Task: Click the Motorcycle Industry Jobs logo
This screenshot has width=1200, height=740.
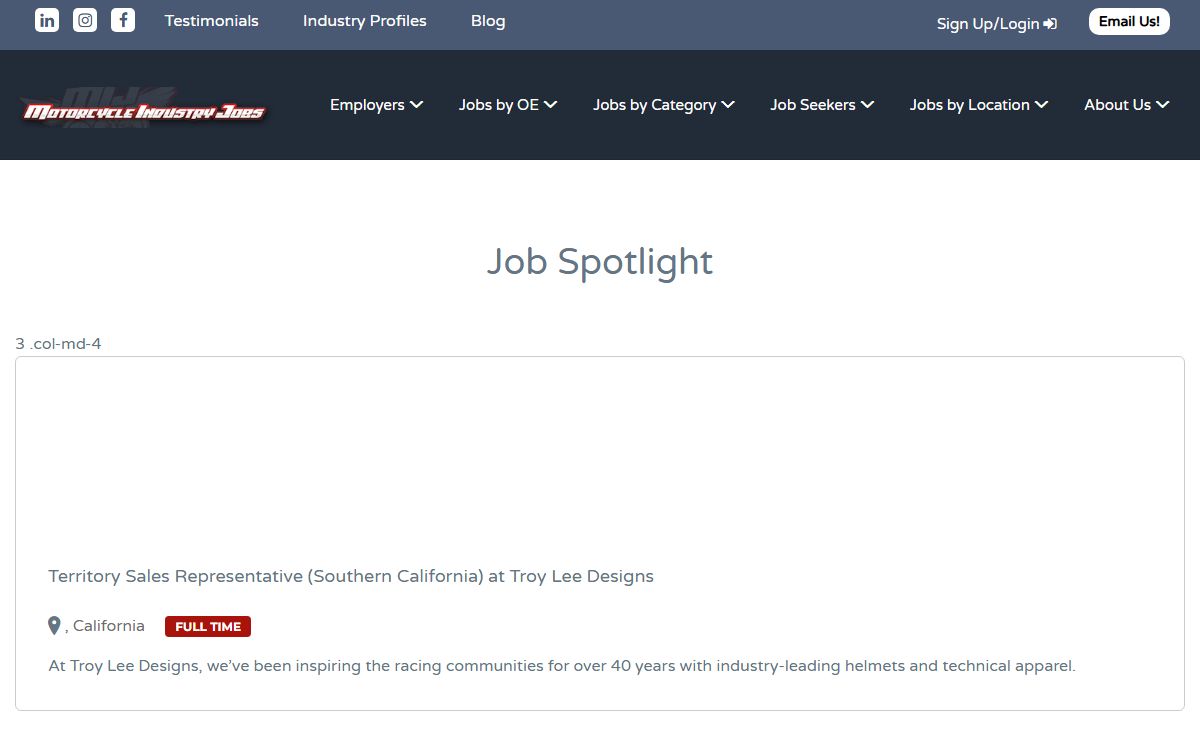Action: (x=144, y=105)
